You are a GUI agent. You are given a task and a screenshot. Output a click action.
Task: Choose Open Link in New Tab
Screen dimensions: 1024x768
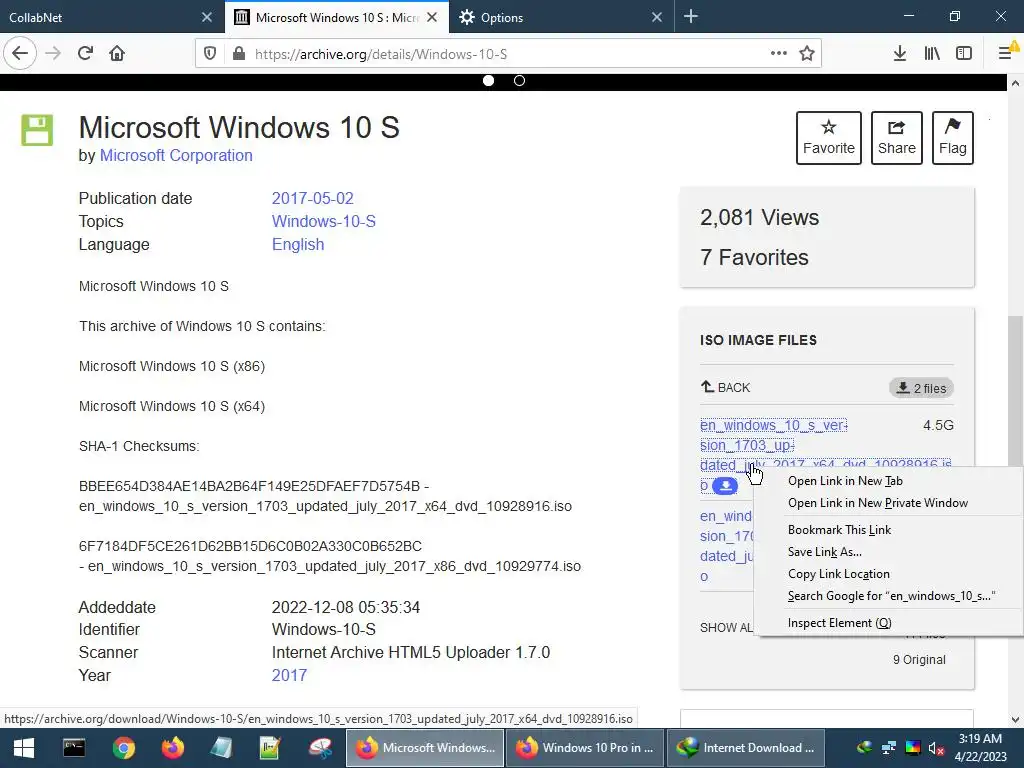(x=845, y=481)
